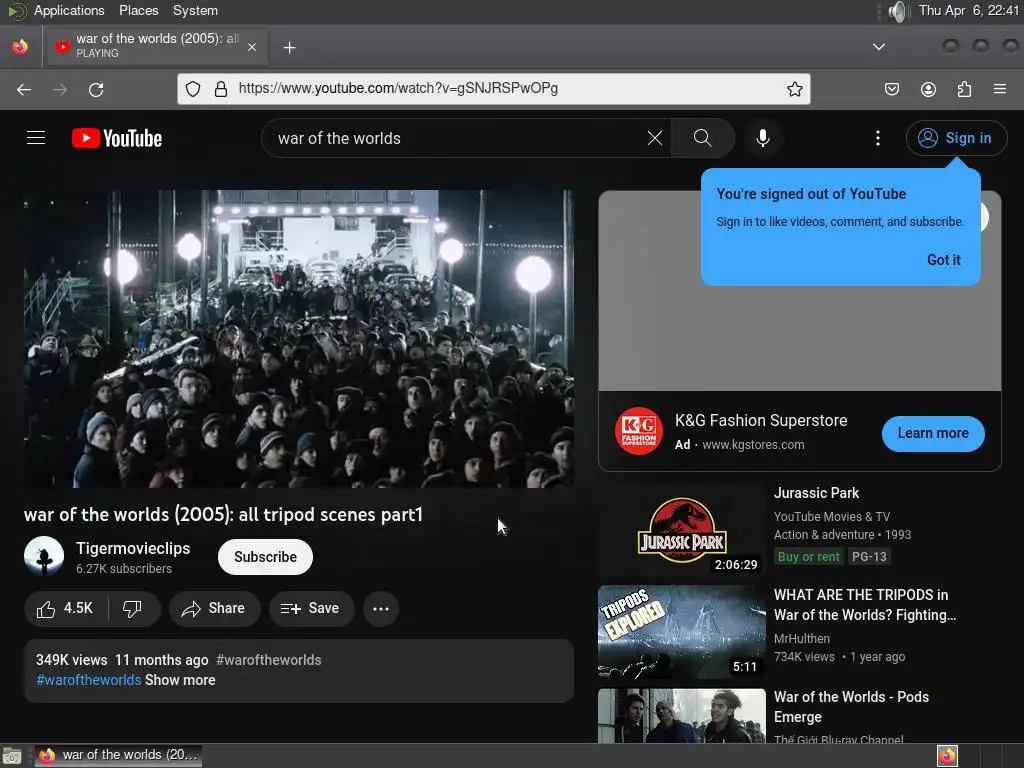Open Tripods Explored video thumbnail
The image size is (1024, 768).
[x=681, y=632]
